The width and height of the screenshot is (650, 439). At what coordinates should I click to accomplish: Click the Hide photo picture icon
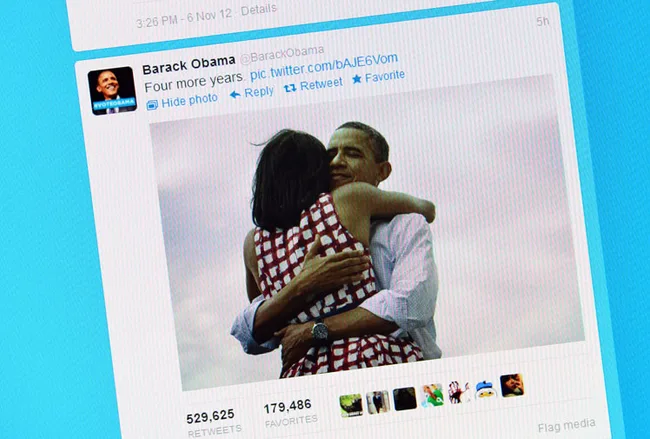pos(152,105)
